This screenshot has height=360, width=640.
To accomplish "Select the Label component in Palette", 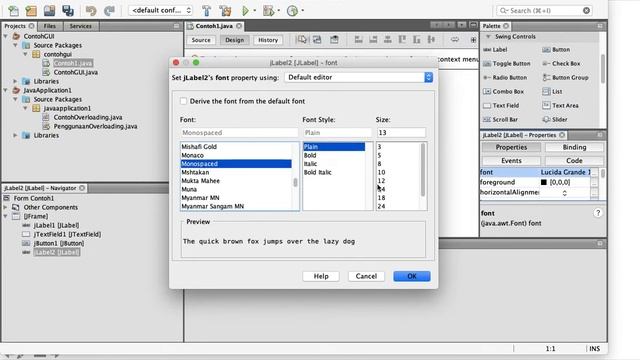I will click(x=495, y=50).
